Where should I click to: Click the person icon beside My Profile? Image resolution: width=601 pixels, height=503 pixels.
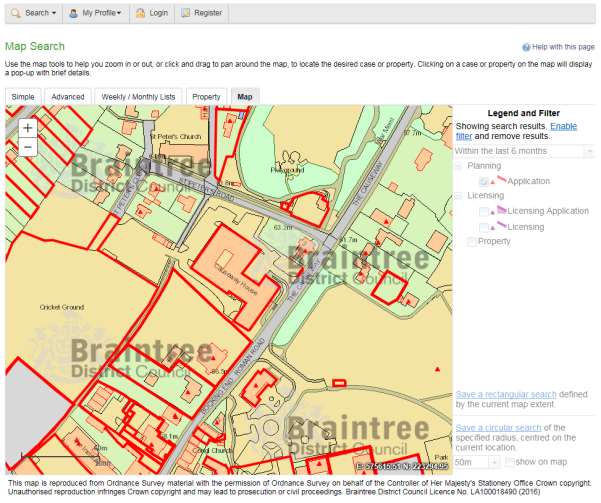pyautogui.click(x=73, y=13)
